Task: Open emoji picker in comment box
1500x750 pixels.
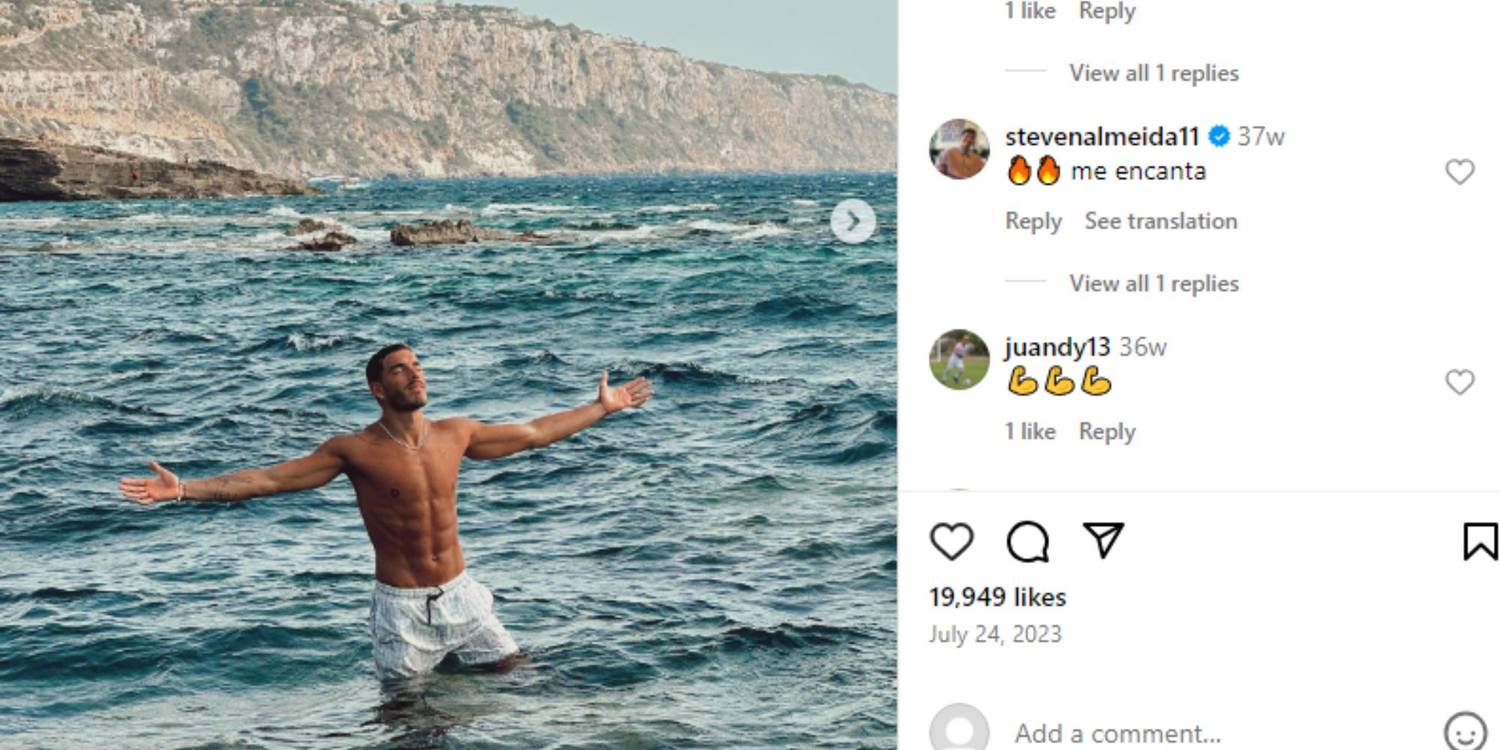Action: click(1465, 732)
